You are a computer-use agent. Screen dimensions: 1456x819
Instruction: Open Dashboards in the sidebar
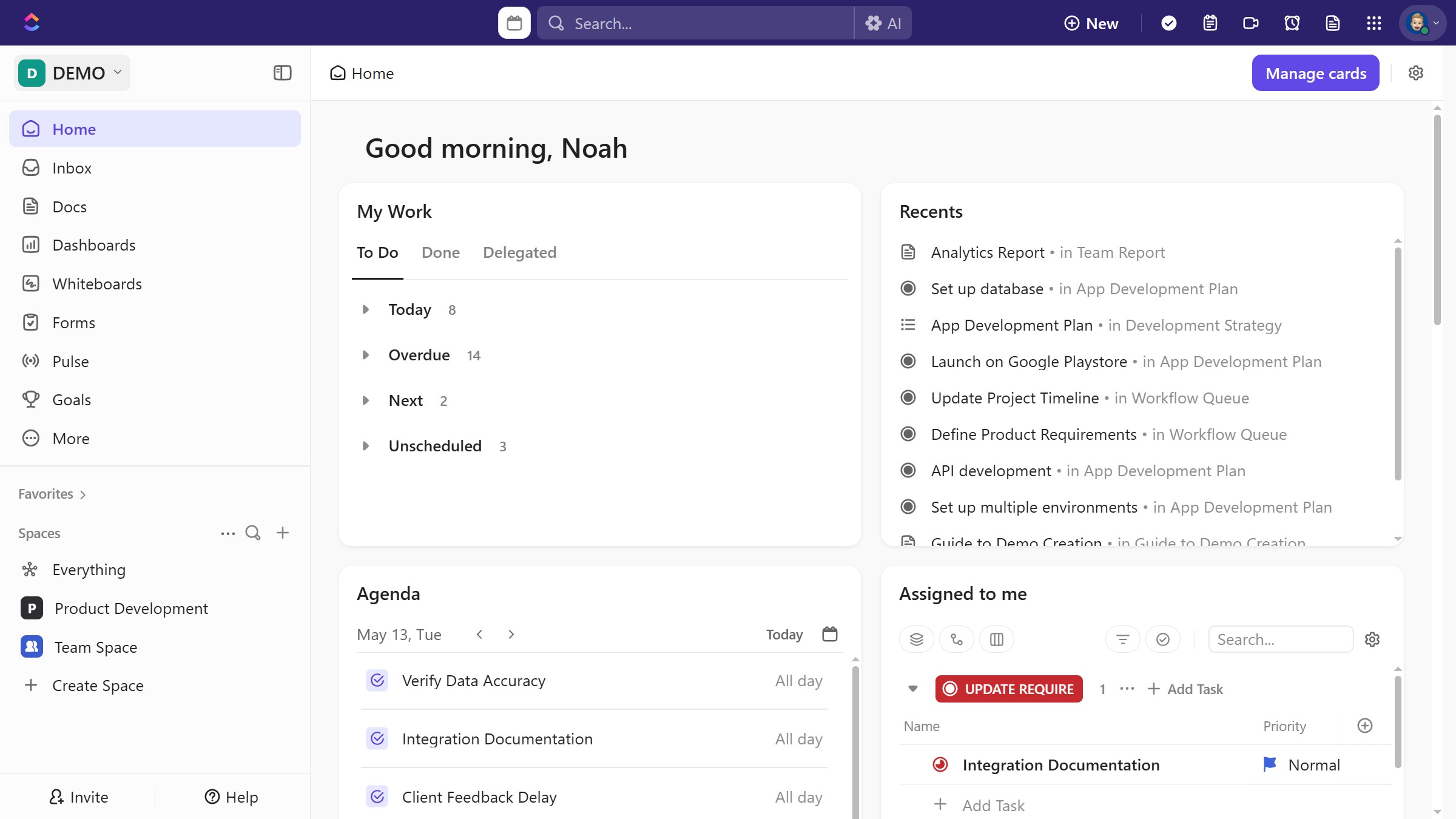155,245
